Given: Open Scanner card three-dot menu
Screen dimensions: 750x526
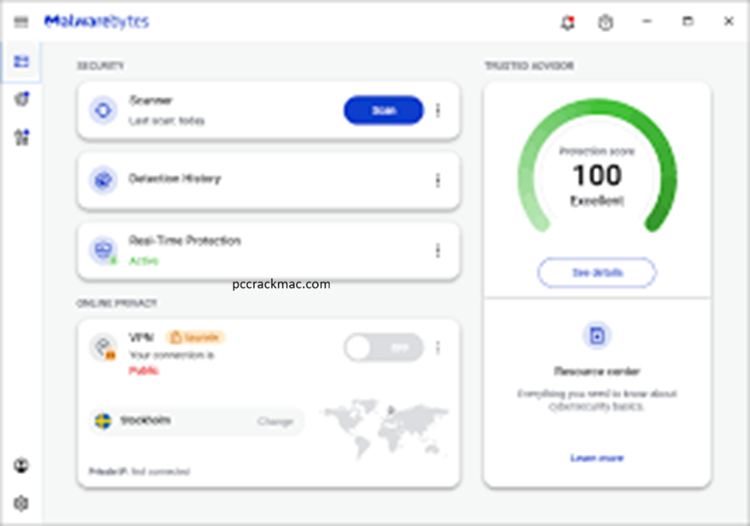Looking at the screenshot, I should tap(438, 110).
